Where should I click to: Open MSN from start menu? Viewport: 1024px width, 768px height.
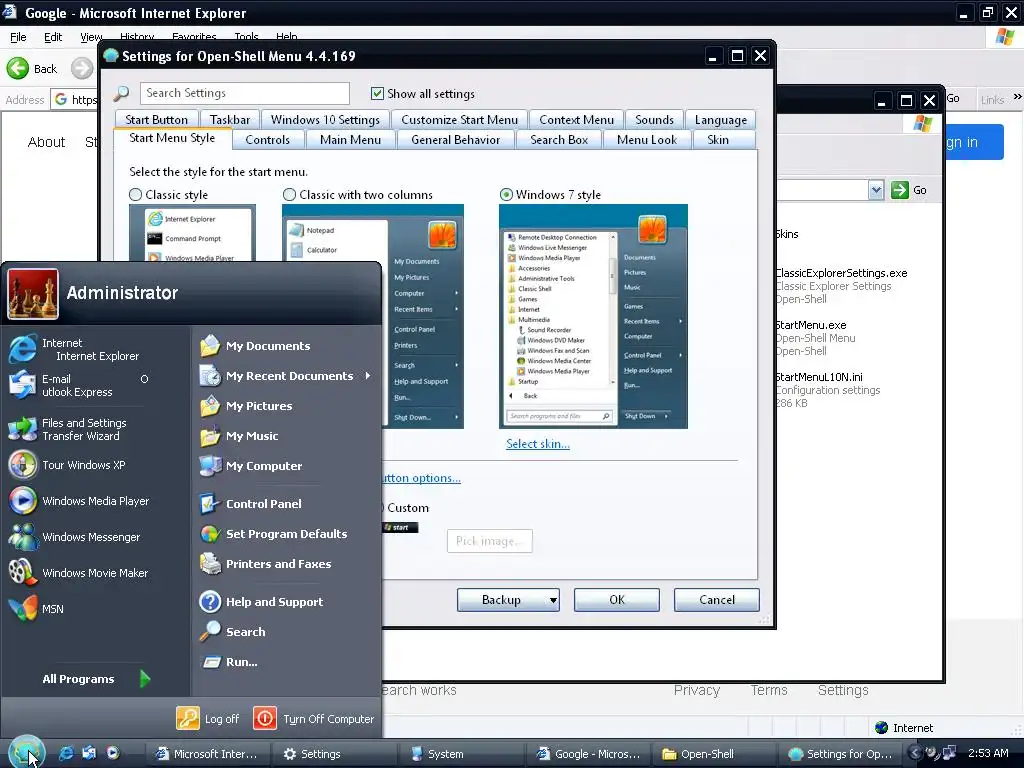[37, 609]
